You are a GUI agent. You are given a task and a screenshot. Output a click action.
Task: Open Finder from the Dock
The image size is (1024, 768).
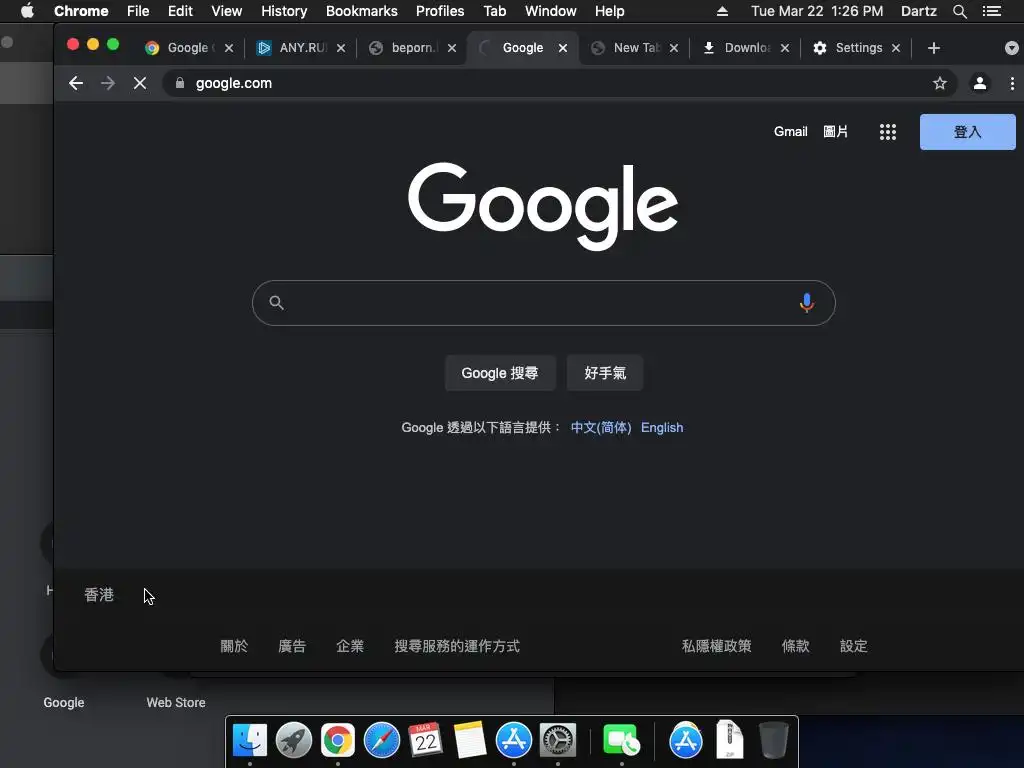click(x=250, y=741)
